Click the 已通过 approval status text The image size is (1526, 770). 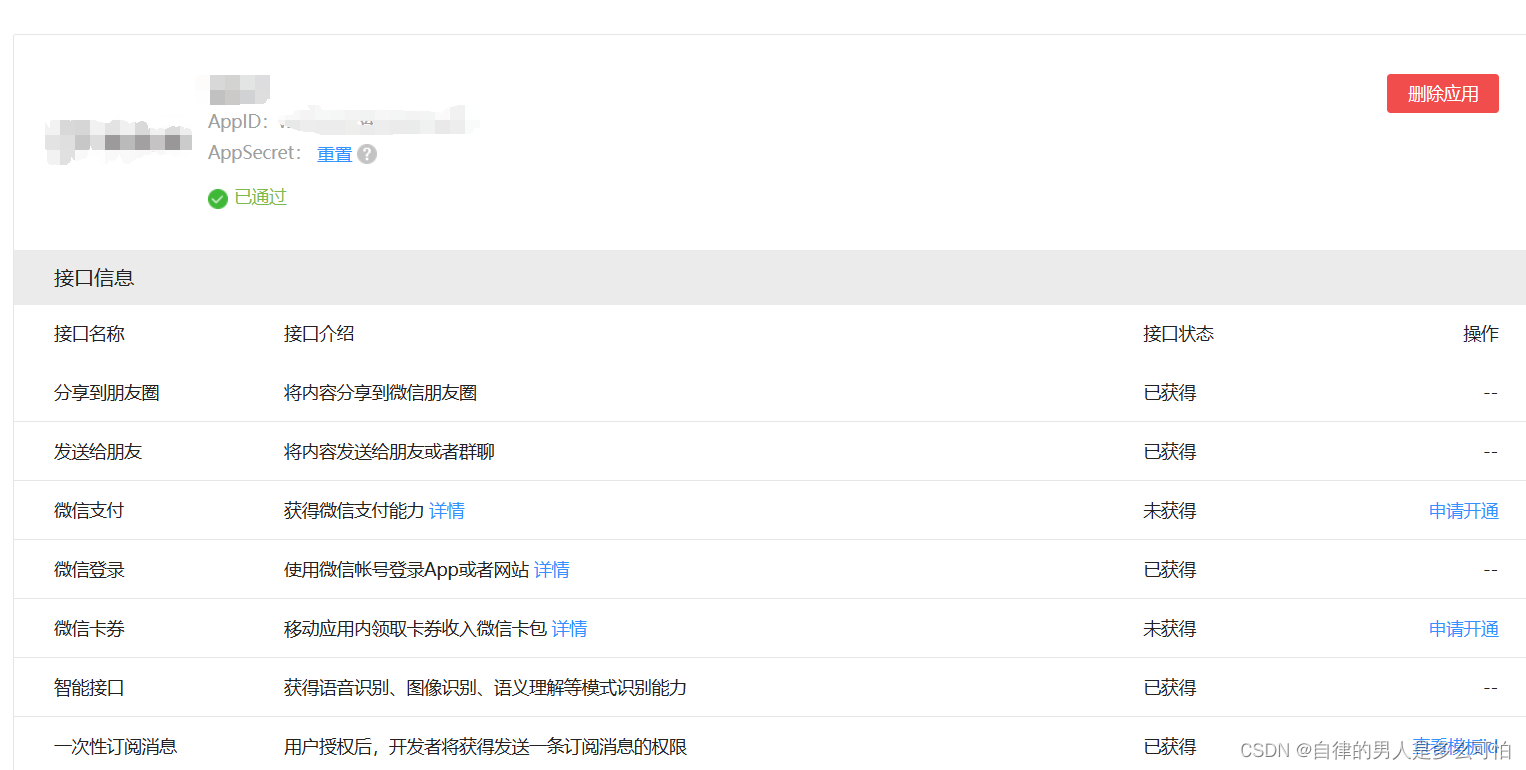[x=260, y=198]
